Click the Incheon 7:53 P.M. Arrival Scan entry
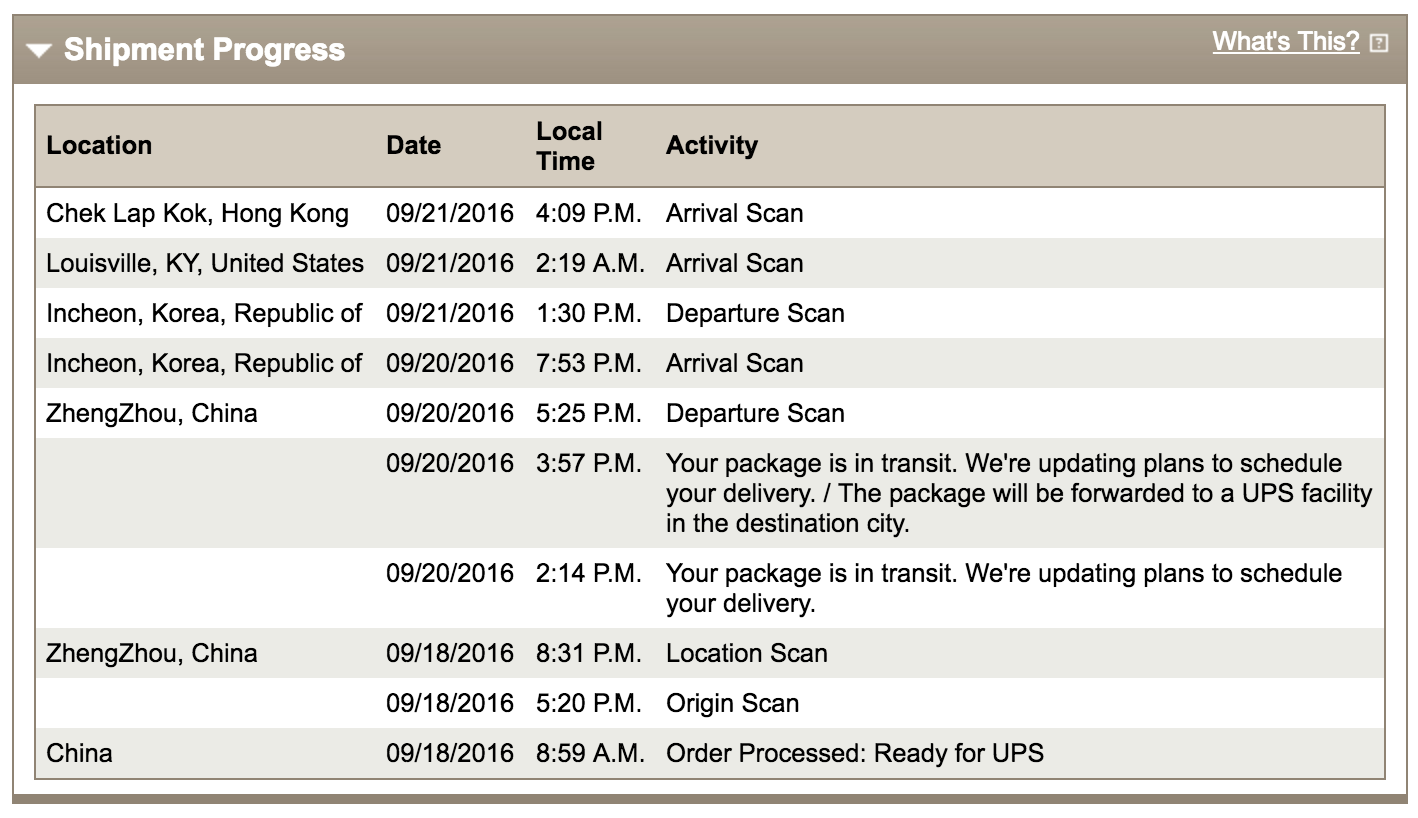Screen dimensions: 1418x818 click(x=710, y=363)
